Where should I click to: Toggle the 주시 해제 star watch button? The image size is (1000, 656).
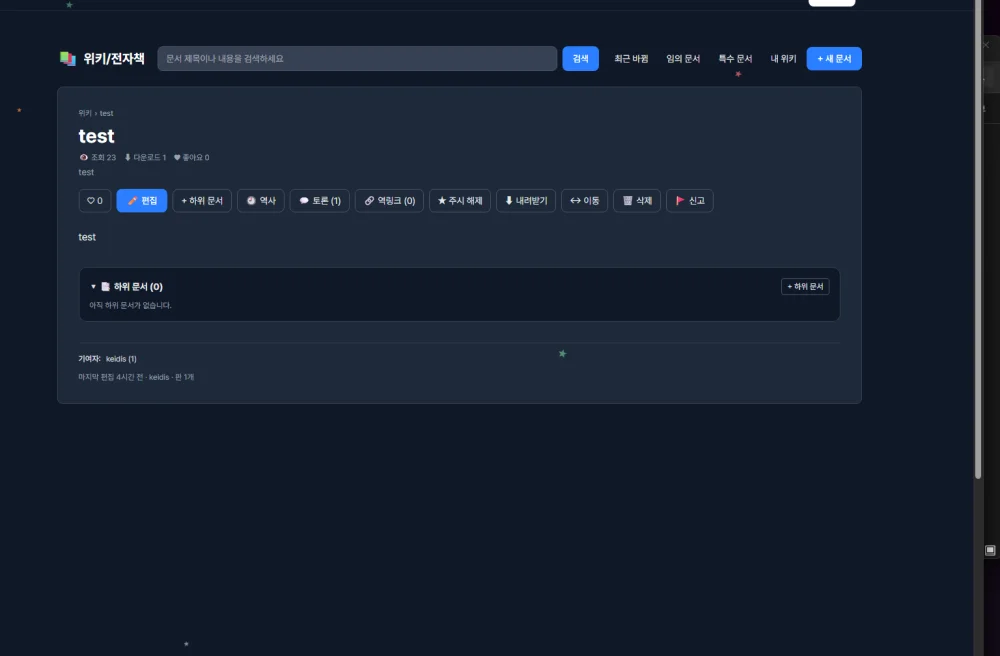point(460,201)
